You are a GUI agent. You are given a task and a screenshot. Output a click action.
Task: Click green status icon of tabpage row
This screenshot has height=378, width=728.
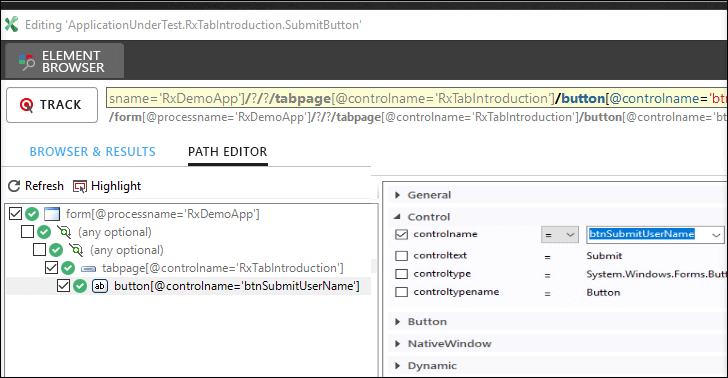pos(68,268)
